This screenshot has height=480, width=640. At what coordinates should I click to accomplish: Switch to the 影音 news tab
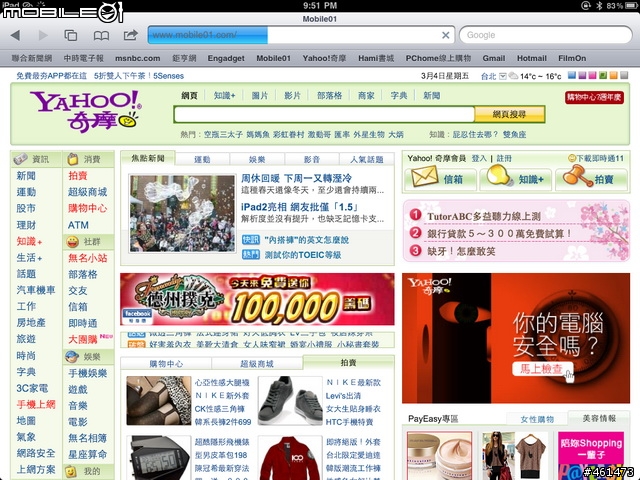pos(312,159)
